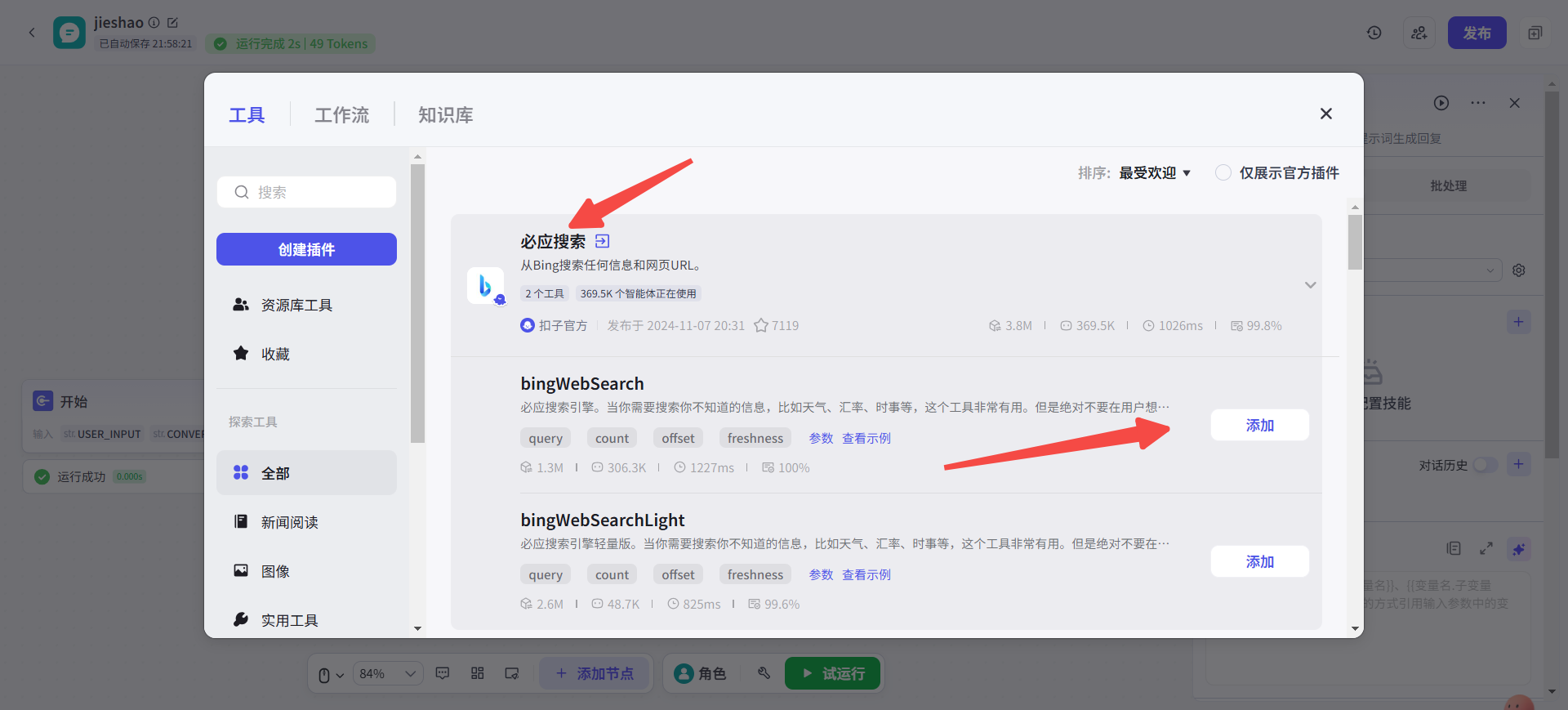This screenshot has height=710, width=1568.
Task: Click the 角色 role button
Action: click(700, 673)
